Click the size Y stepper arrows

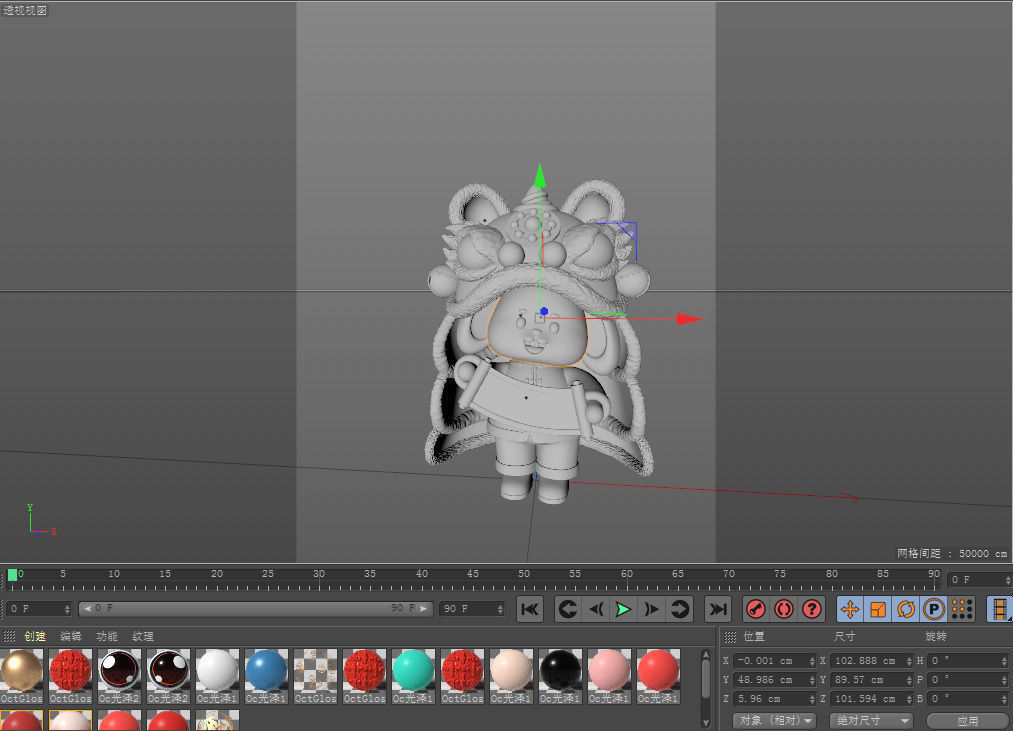click(910, 679)
